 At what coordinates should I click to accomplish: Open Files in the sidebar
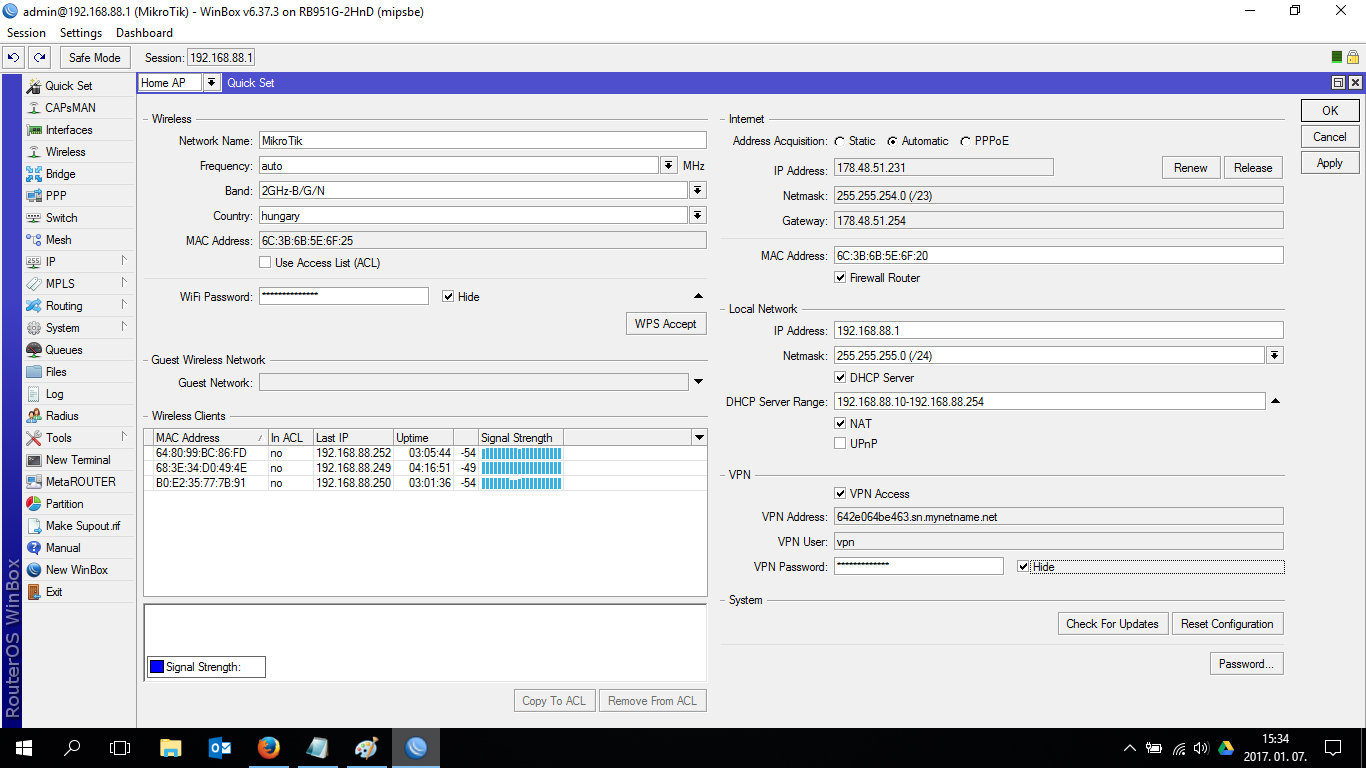56,372
